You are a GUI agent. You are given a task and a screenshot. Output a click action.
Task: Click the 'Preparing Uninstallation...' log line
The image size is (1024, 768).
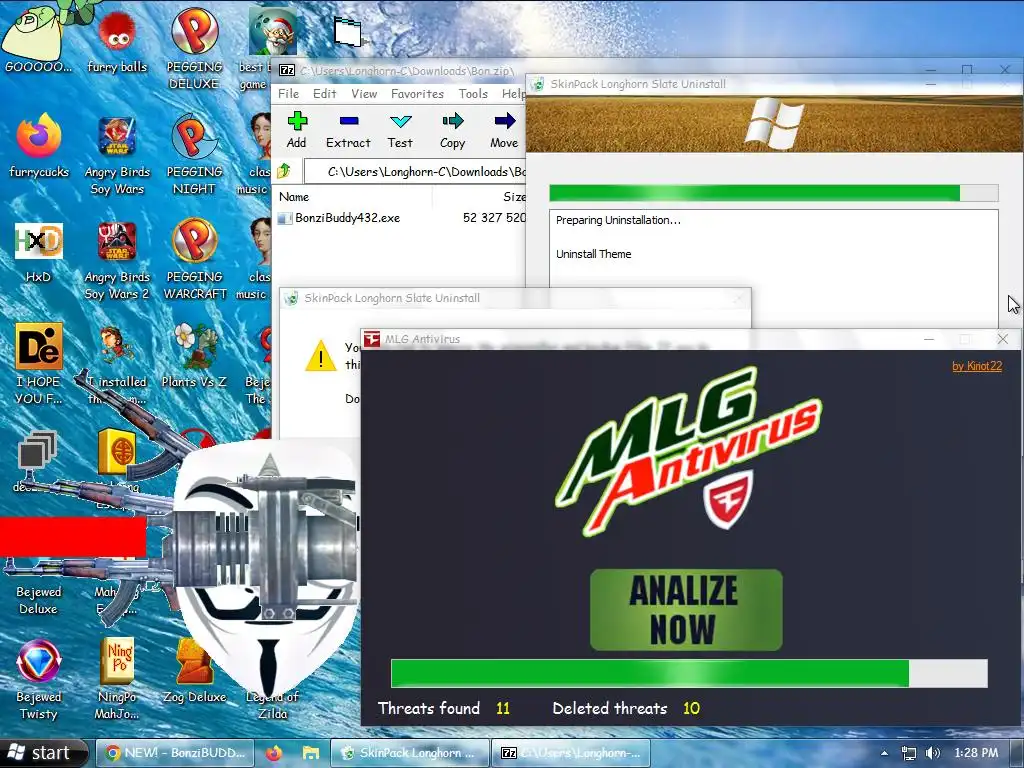pyautogui.click(x=618, y=220)
